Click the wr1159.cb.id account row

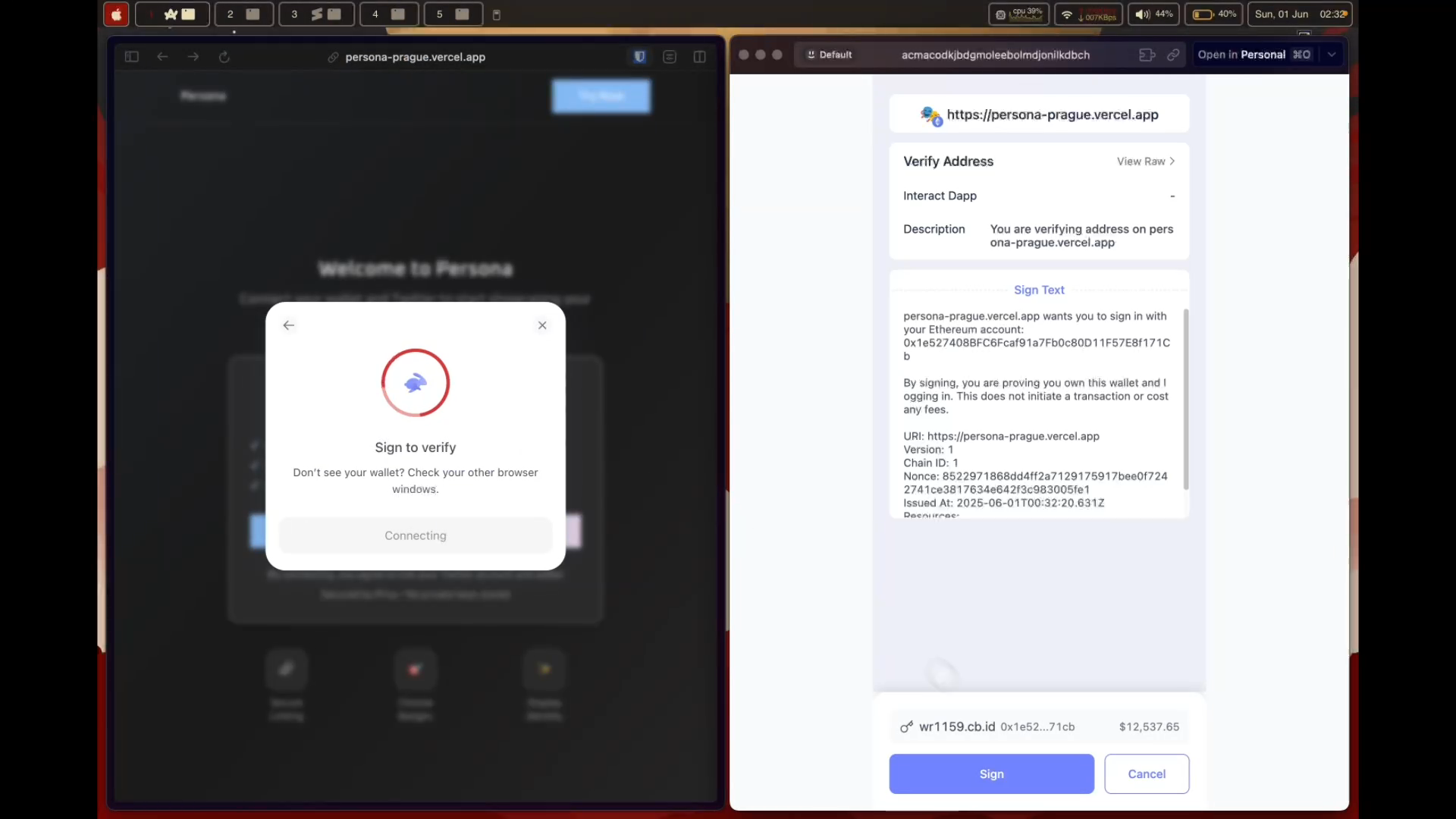click(1039, 726)
